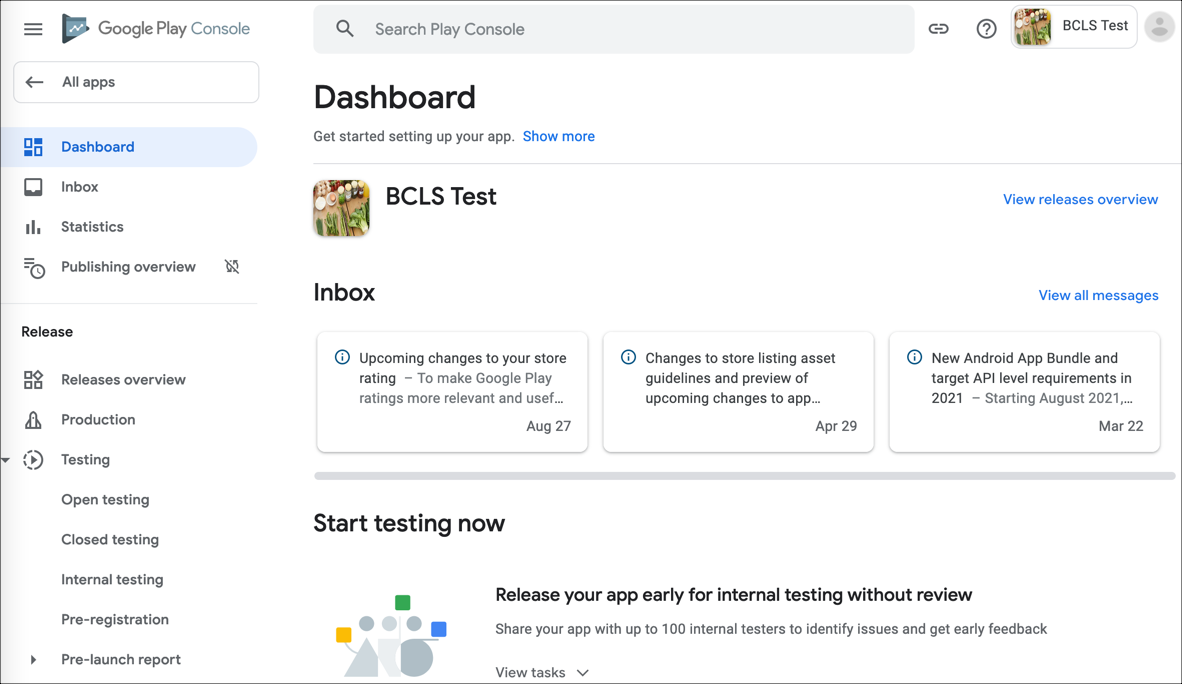Click View releases overview link

tap(1080, 199)
